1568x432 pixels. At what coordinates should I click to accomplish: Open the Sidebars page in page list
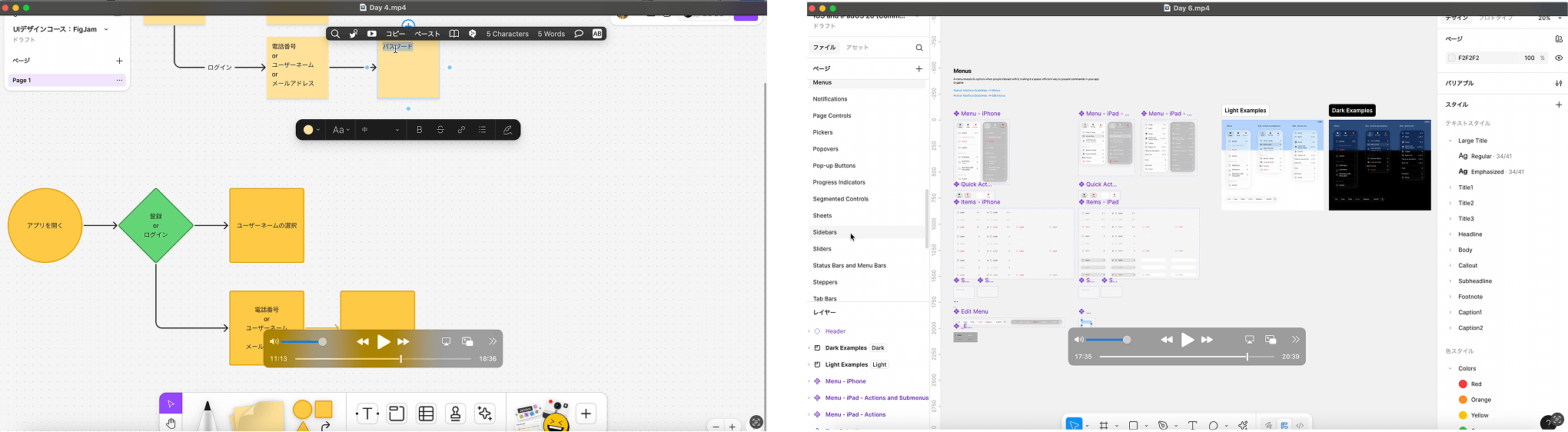pyautogui.click(x=825, y=232)
